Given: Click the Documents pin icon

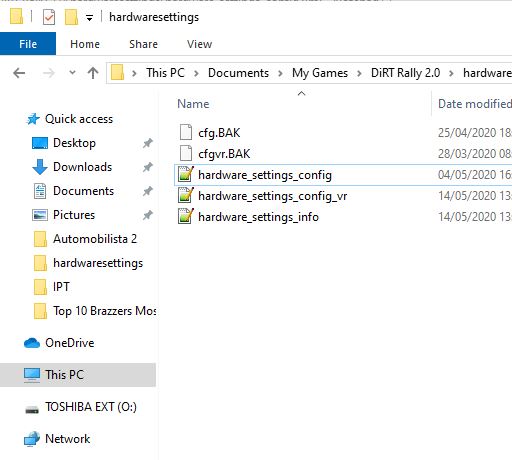Looking at the screenshot, I should coord(148,191).
